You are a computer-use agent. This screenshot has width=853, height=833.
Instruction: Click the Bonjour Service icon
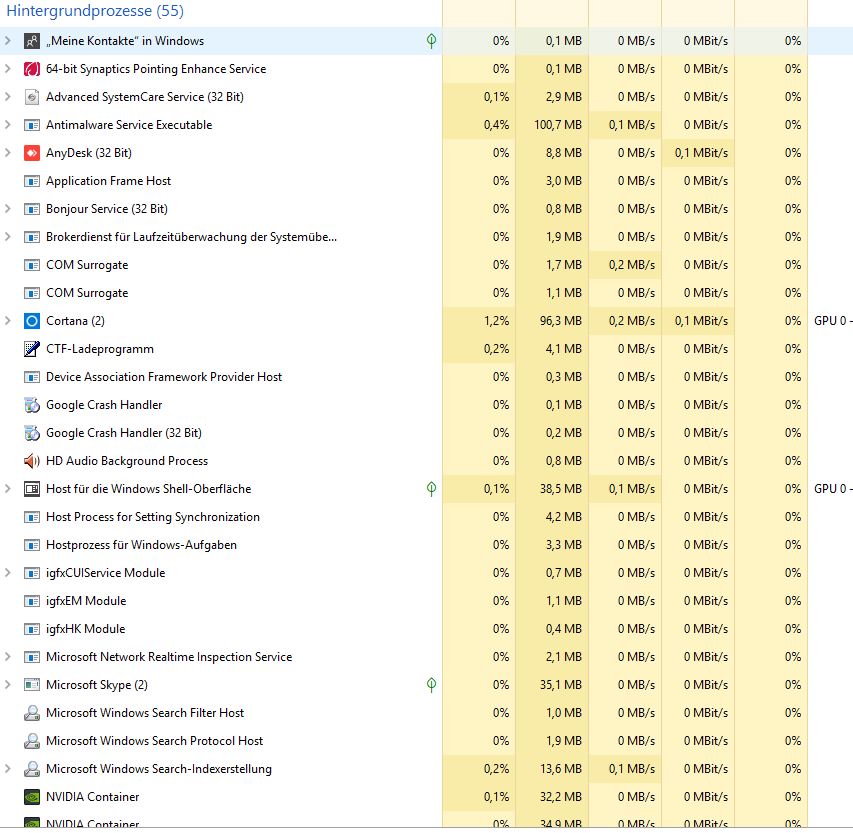click(x=32, y=209)
